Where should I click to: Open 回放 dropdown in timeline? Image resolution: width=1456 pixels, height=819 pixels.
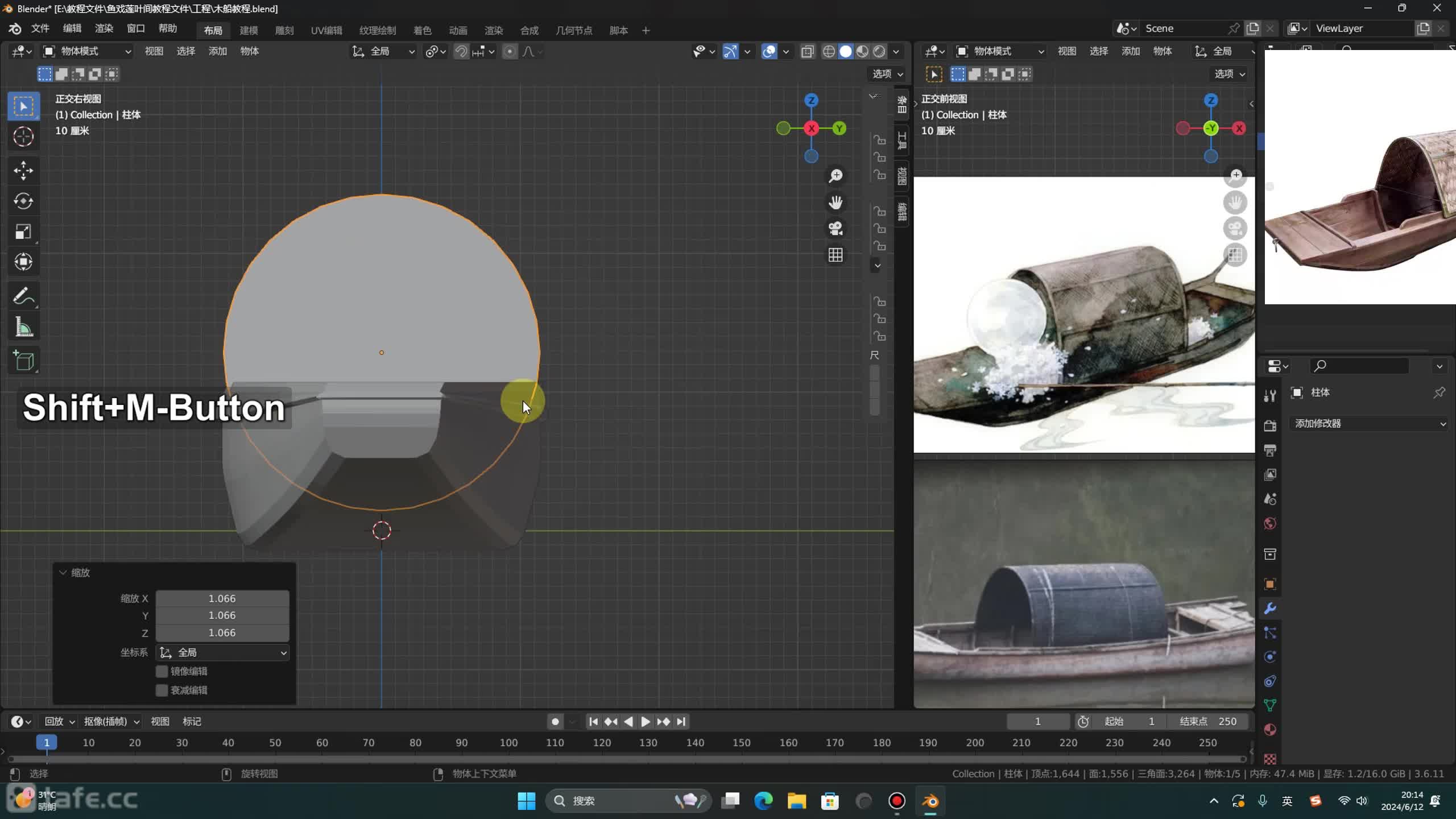(x=60, y=722)
